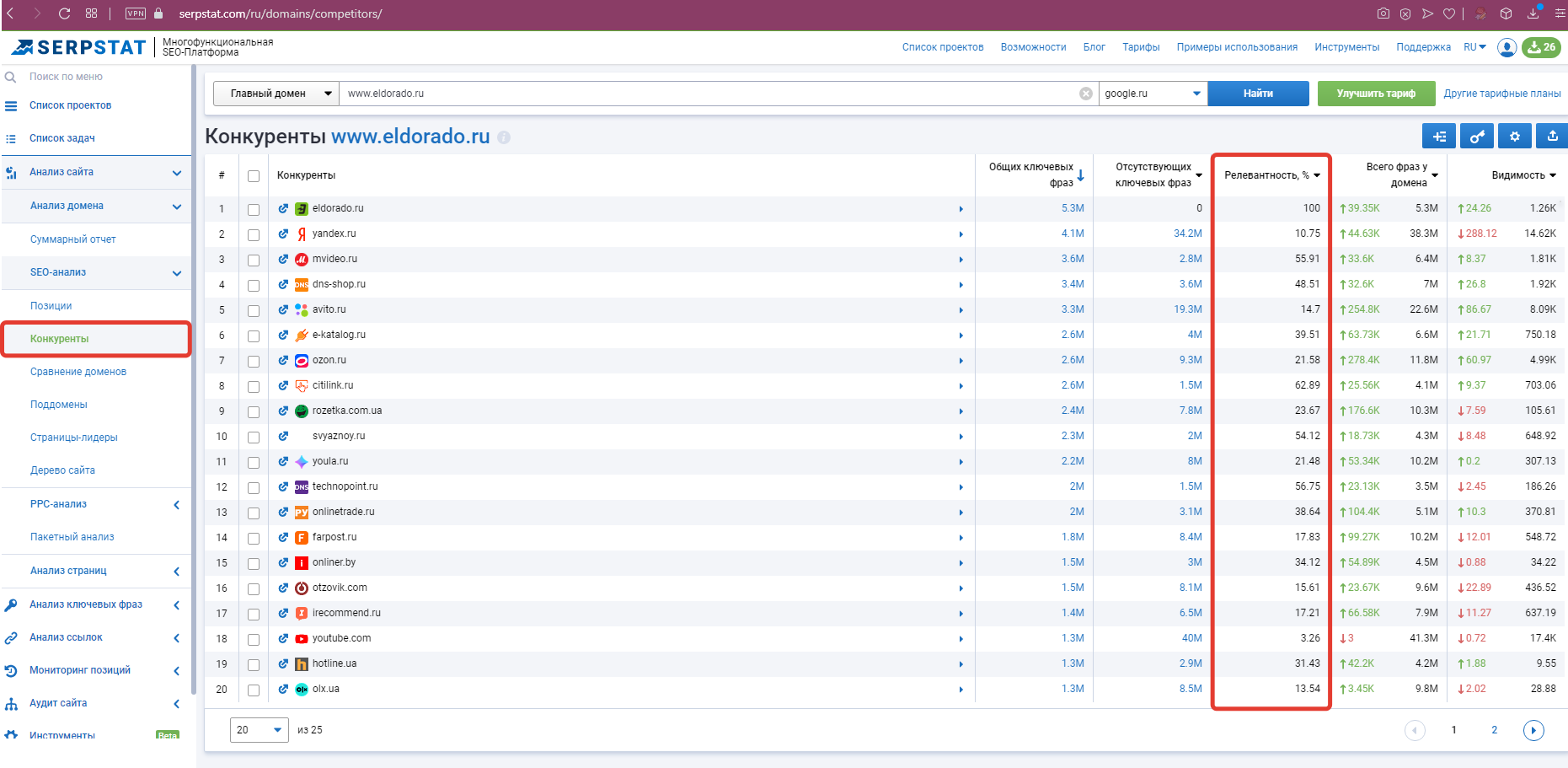Open the rows-per-page dropdown showing 20
1568x768 pixels.
(x=260, y=730)
